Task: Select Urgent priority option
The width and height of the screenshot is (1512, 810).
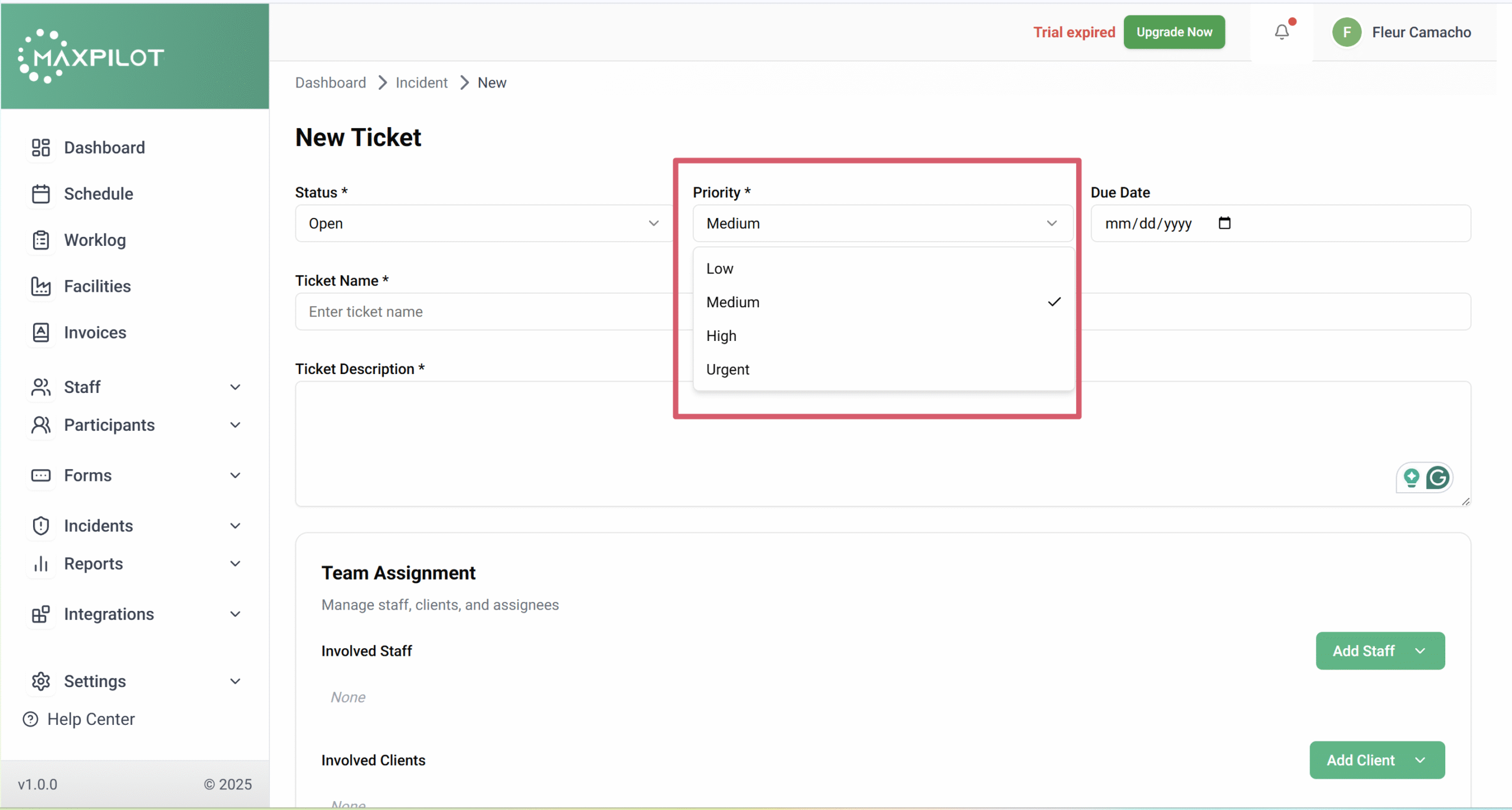Action: coord(728,369)
